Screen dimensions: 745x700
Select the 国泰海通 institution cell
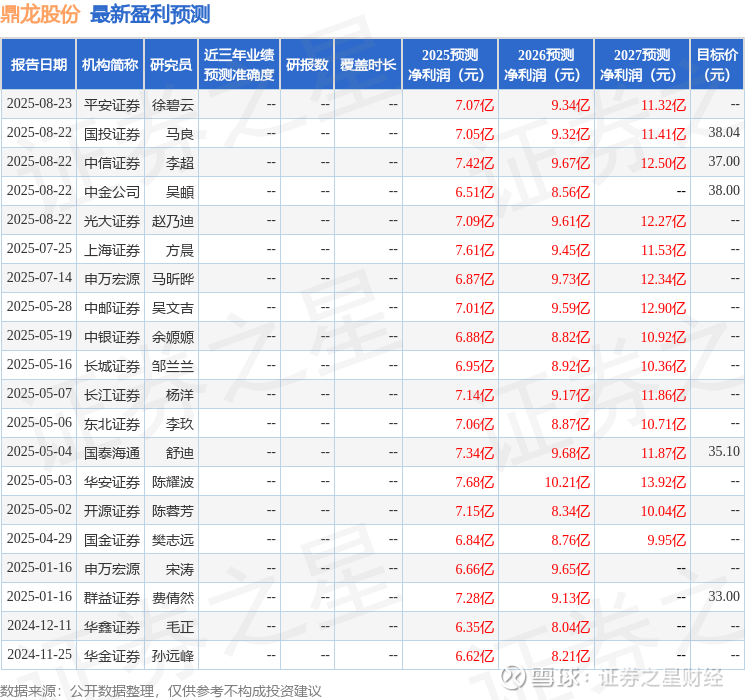pyautogui.click(x=112, y=453)
